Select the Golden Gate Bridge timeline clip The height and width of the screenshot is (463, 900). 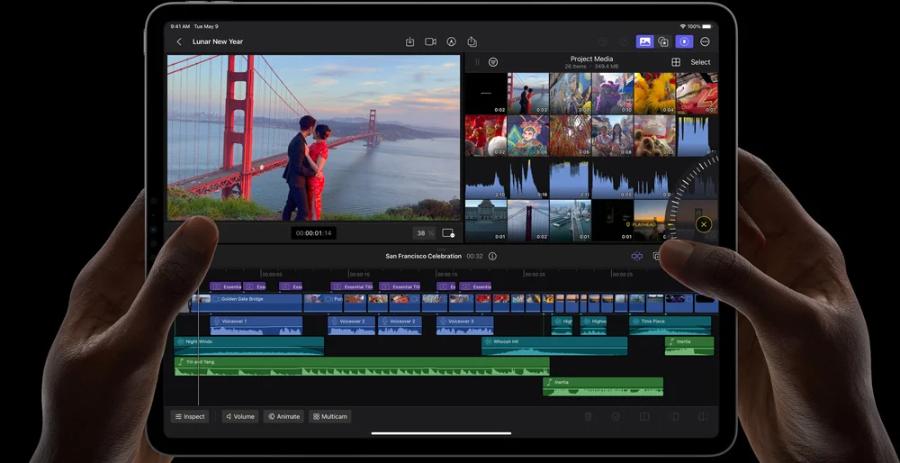[x=247, y=303]
